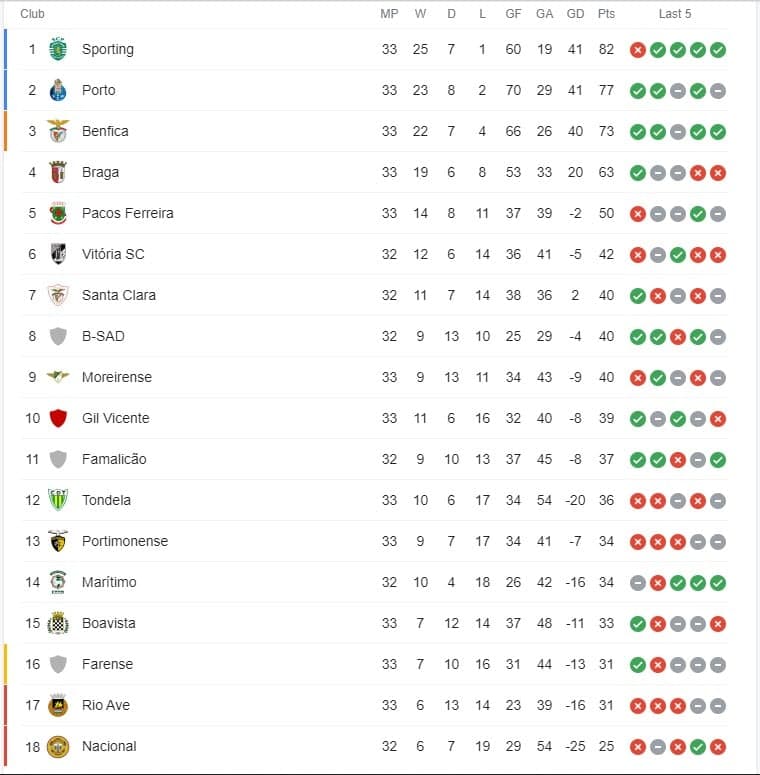Click the Sporting club crest icon
Screen dimensions: 760x775
tap(58, 49)
